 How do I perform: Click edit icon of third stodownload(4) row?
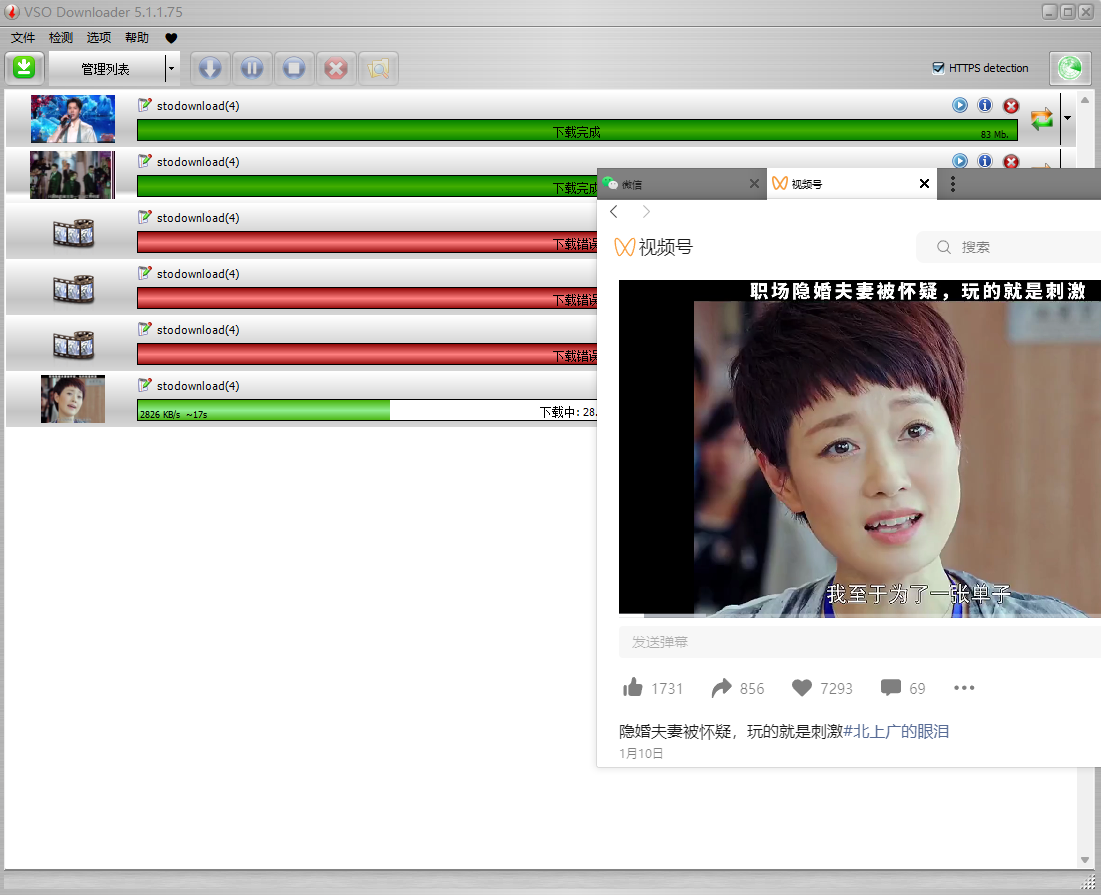click(145, 218)
